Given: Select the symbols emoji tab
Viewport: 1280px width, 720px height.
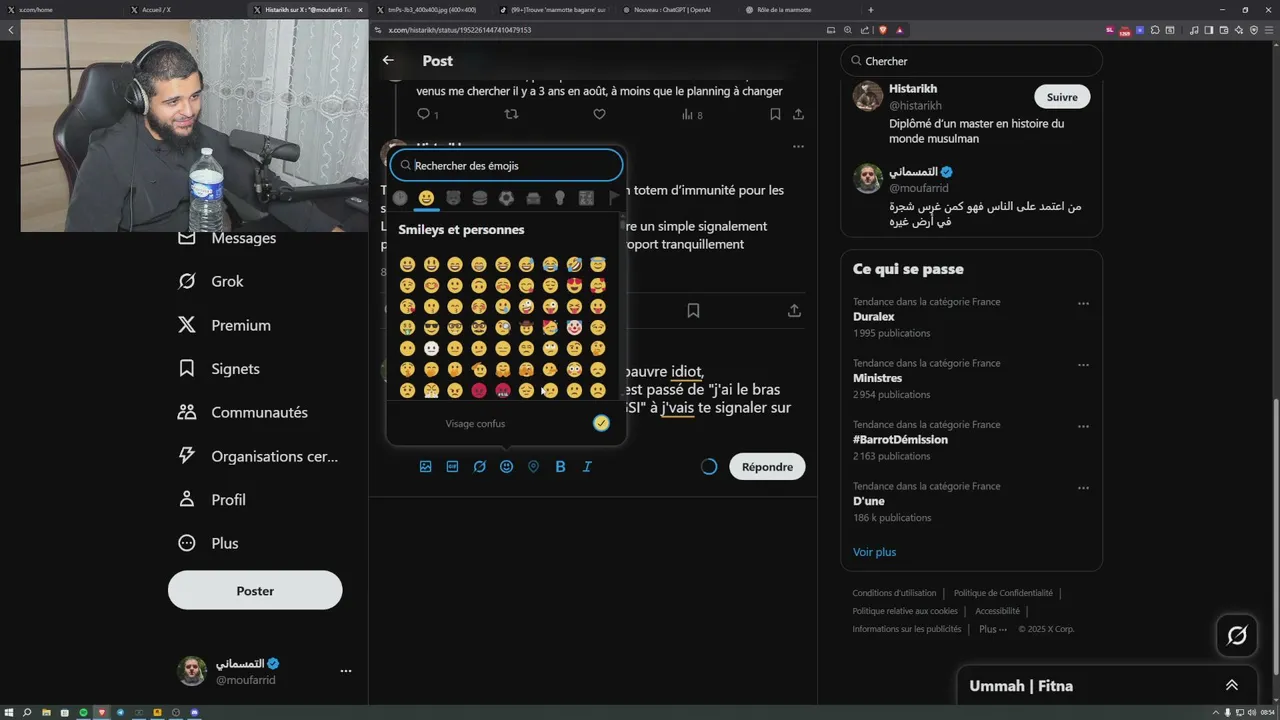Looking at the screenshot, I should [587, 198].
